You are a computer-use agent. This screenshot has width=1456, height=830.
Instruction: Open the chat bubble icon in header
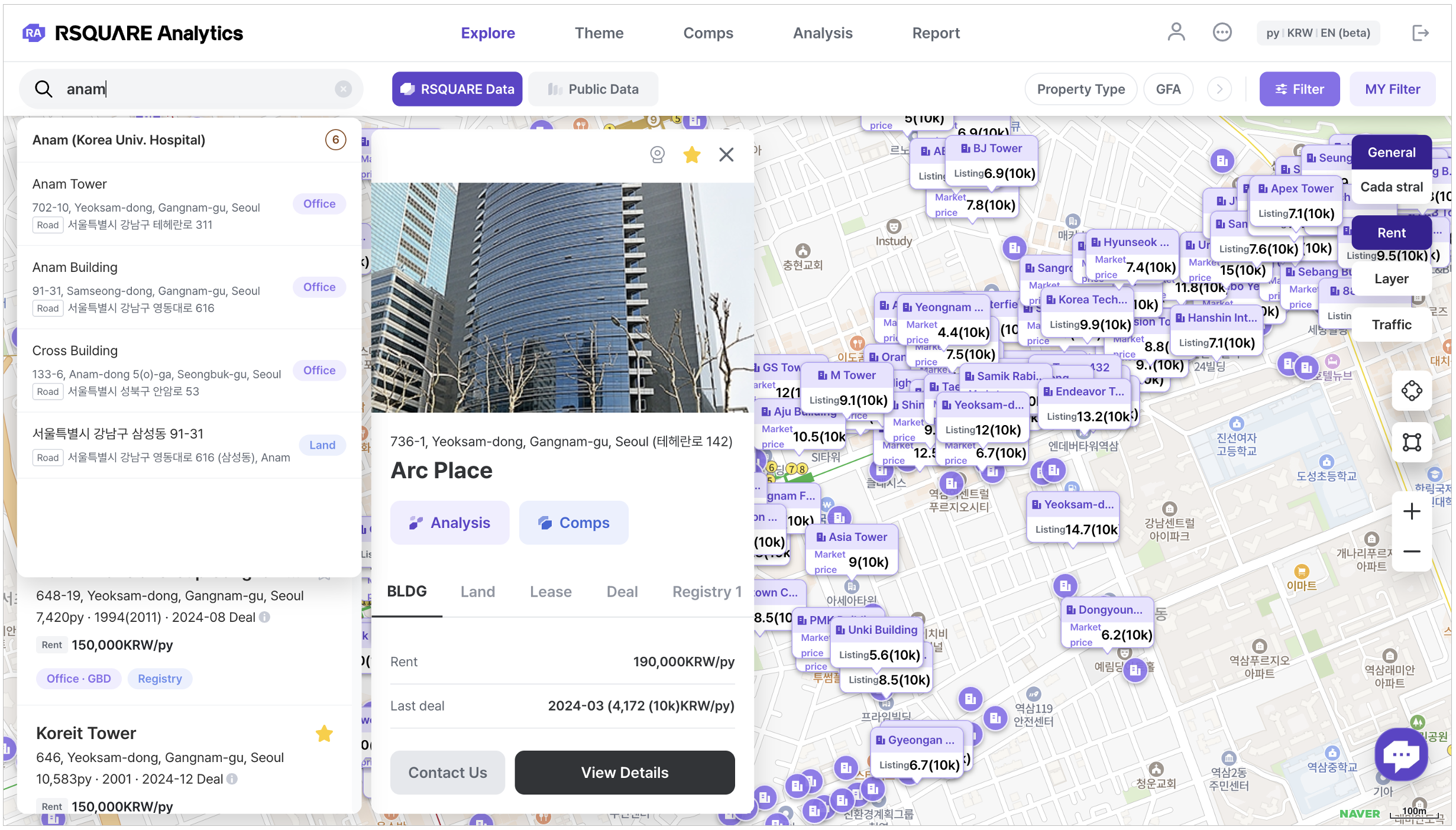click(x=1222, y=33)
